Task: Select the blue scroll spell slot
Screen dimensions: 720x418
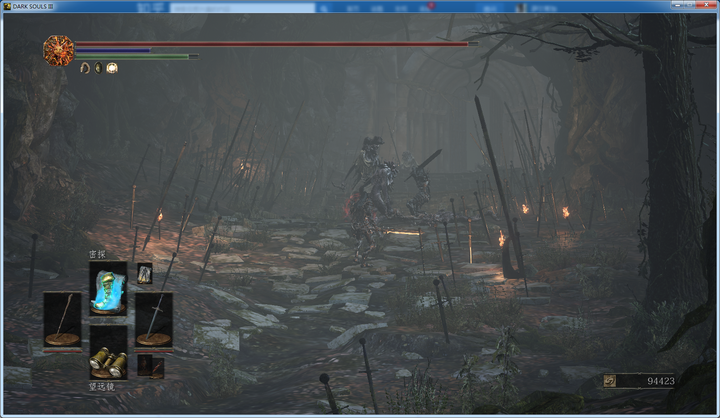Action: 108,288
